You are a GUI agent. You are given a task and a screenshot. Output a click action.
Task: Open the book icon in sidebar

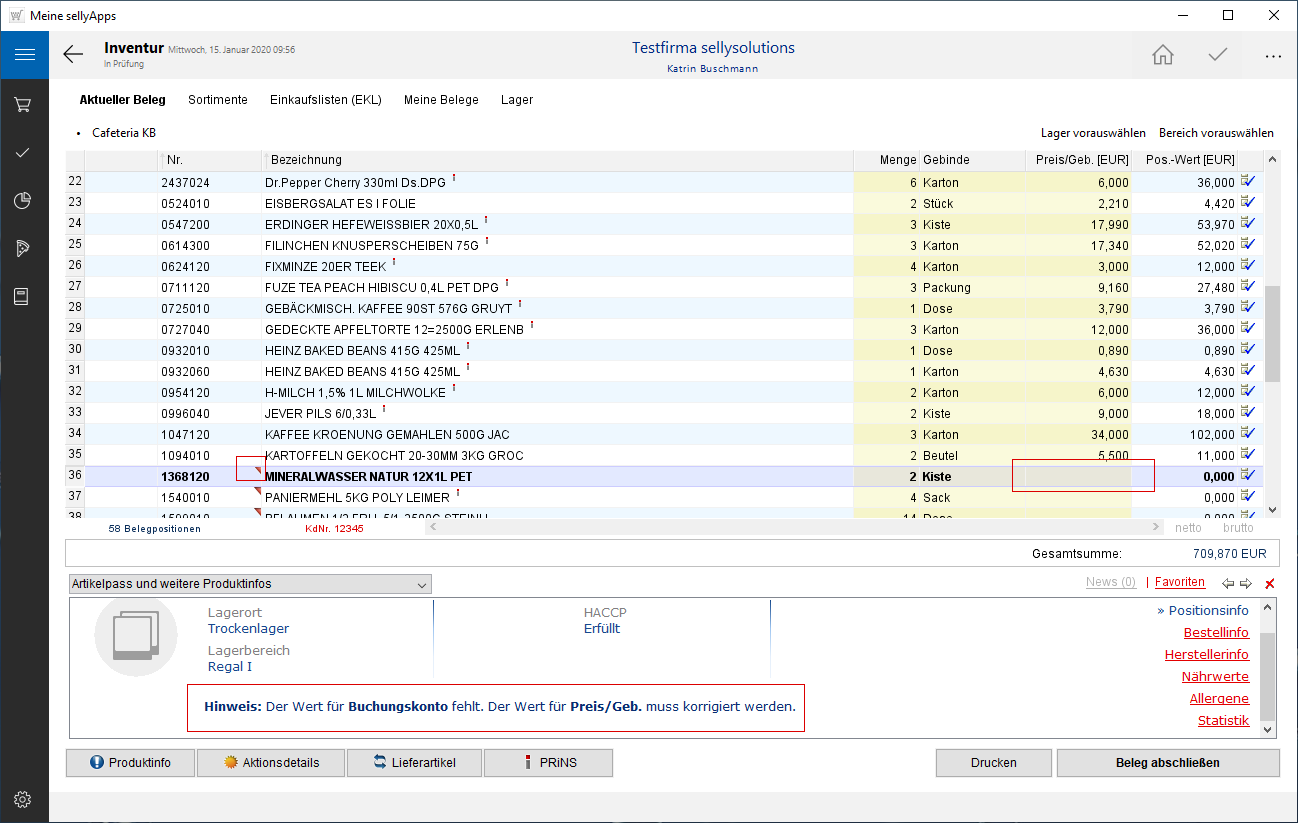click(x=24, y=297)
